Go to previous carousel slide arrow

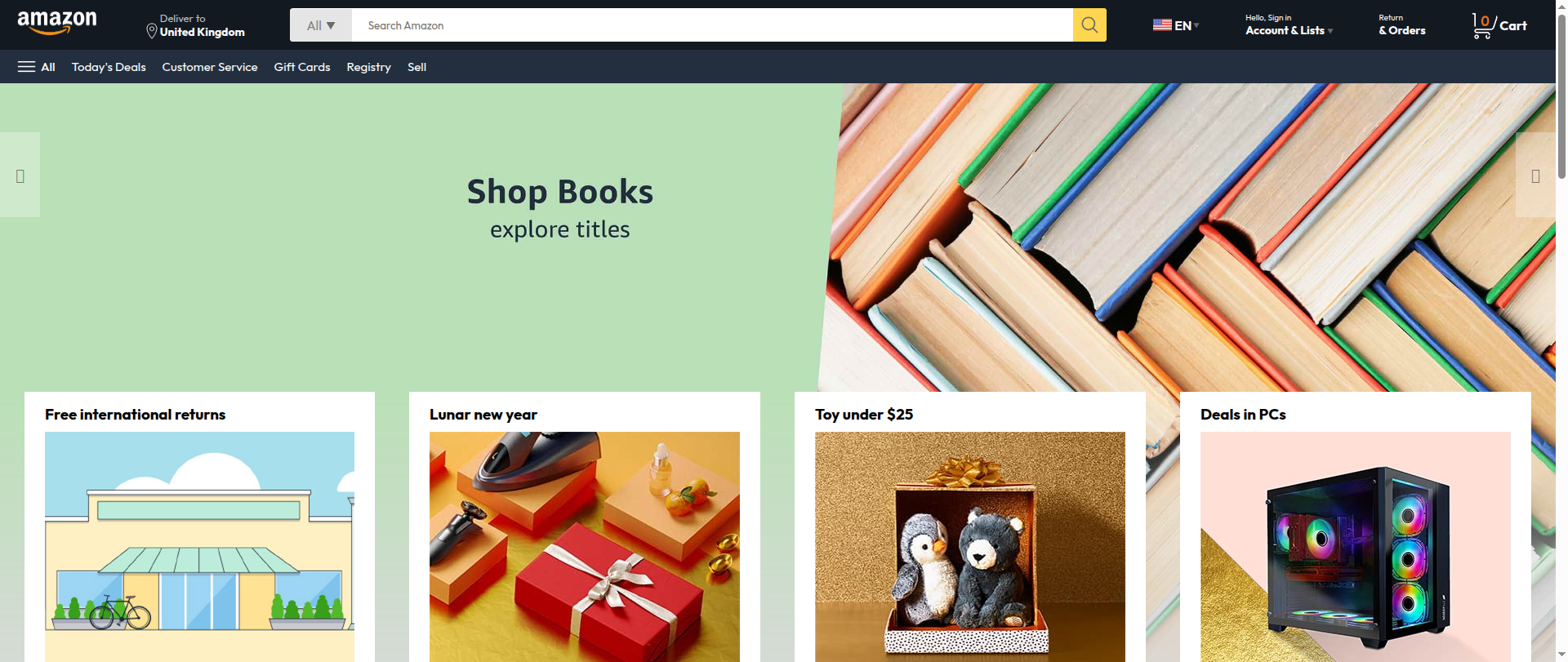click(20, 175)
